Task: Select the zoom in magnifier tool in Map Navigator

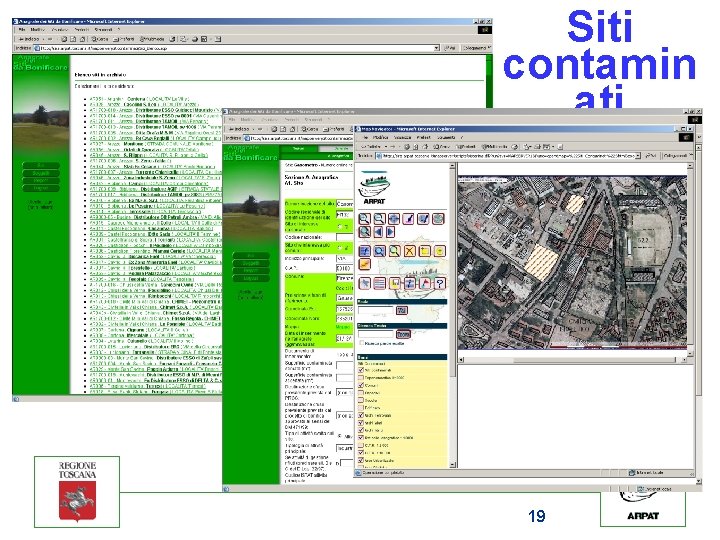Action: pos(365,219)
